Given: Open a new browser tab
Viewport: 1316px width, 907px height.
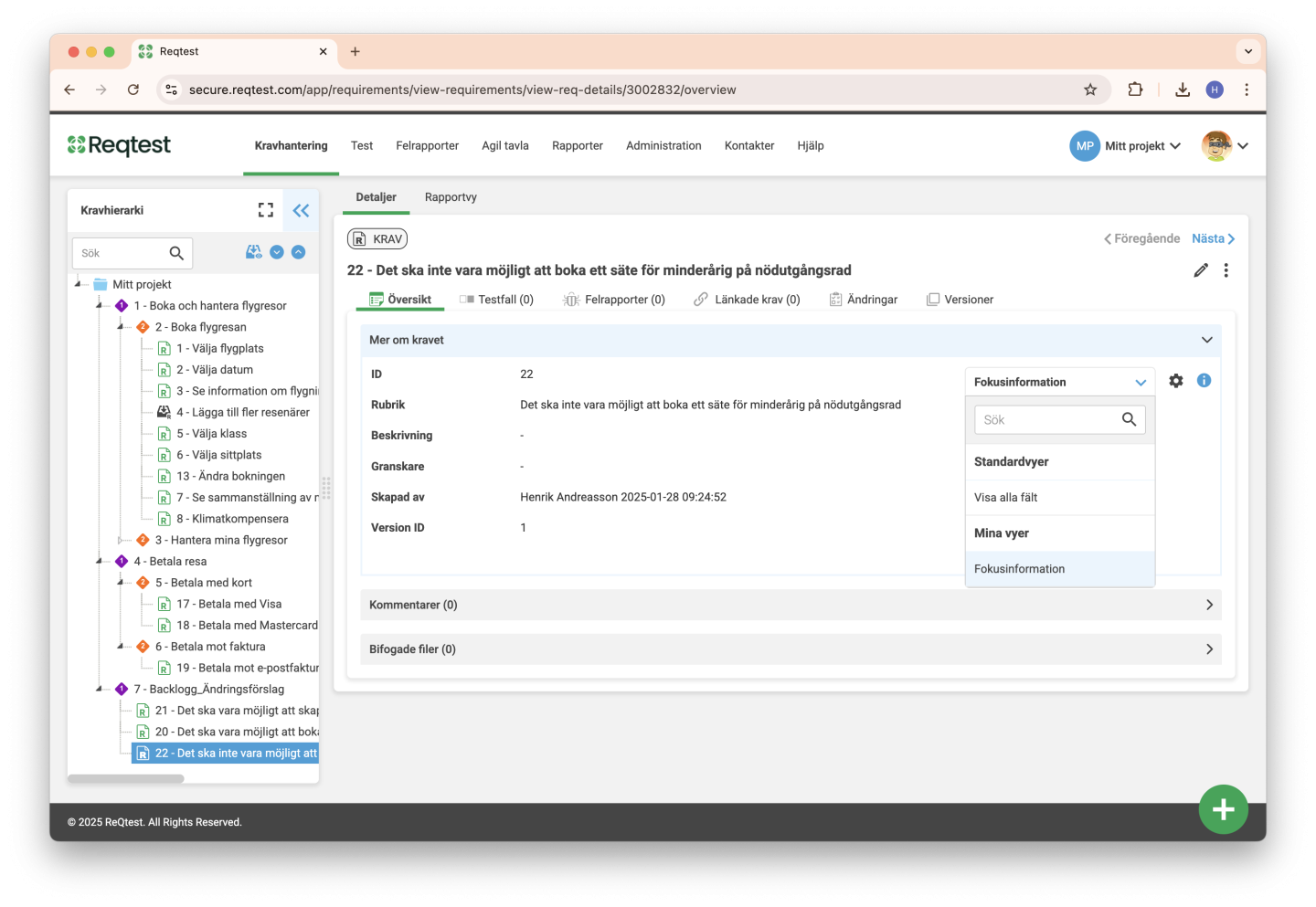Looking at the screenshot, I should click(x=356, y=51).
